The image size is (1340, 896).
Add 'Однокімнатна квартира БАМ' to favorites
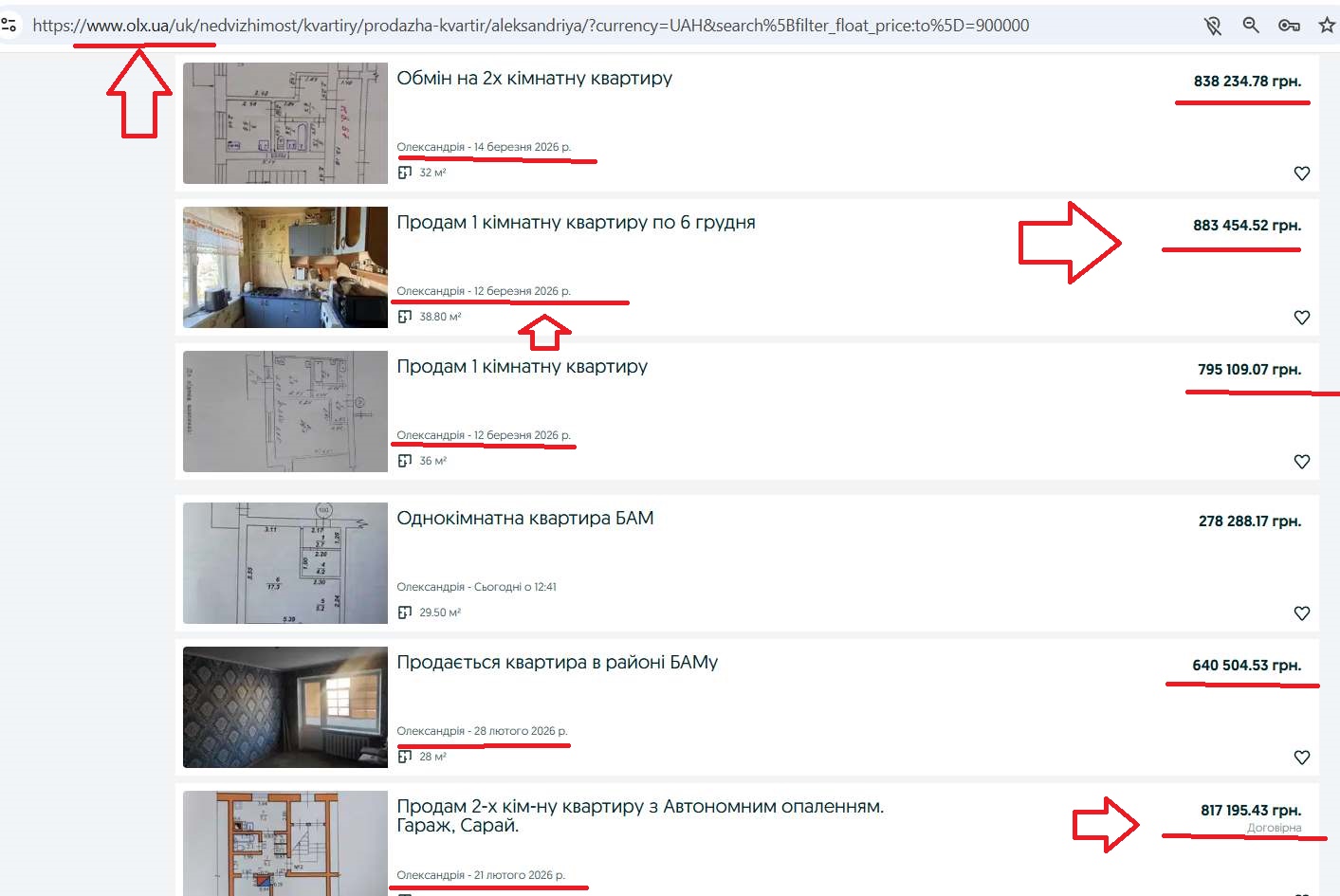[1301, 613]
